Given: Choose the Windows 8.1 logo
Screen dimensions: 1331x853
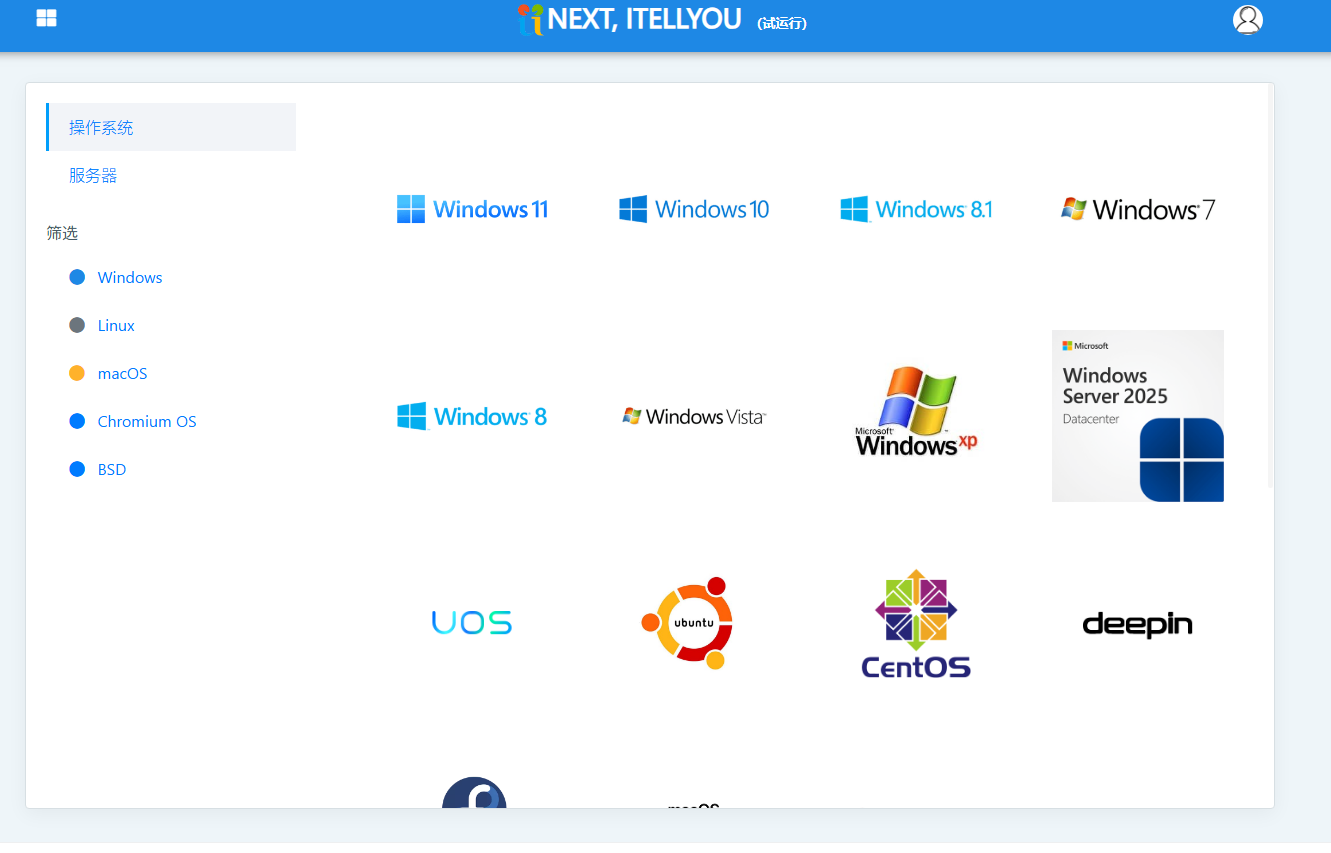Looking at the screenshot, I should [x=916, y=209].
